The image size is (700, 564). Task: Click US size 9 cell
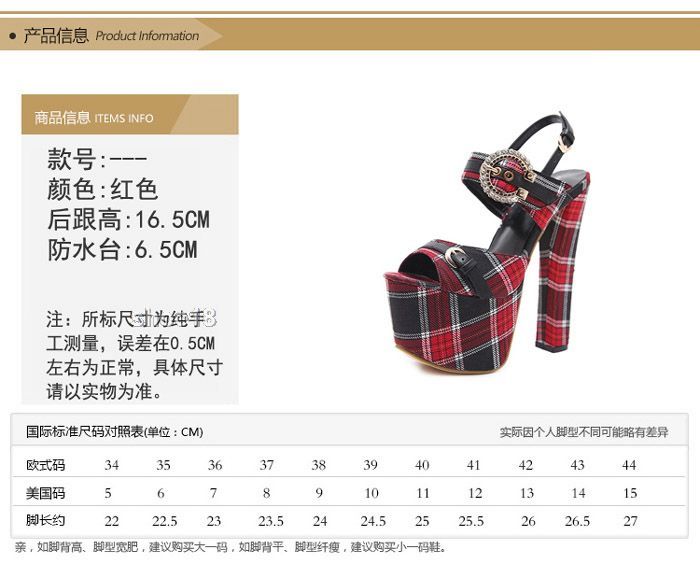pos(319,493)
